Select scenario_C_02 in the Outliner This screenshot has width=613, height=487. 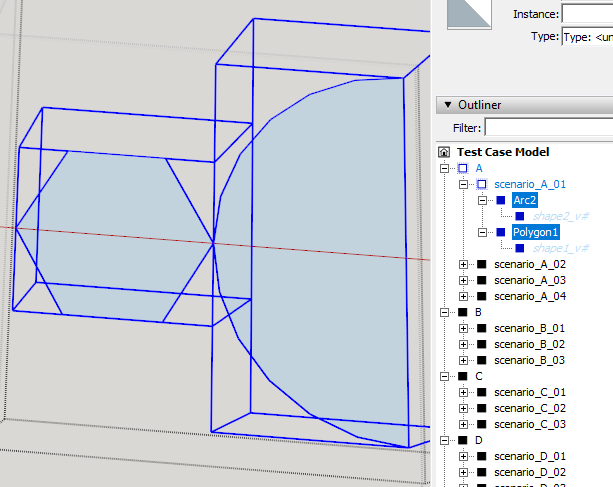tap(530, 408)
